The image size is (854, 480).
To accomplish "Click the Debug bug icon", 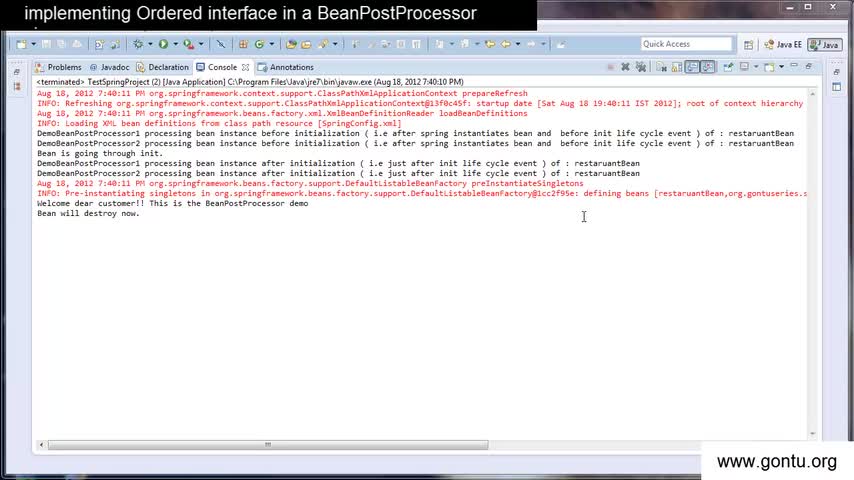I will [x=138, y=44].
